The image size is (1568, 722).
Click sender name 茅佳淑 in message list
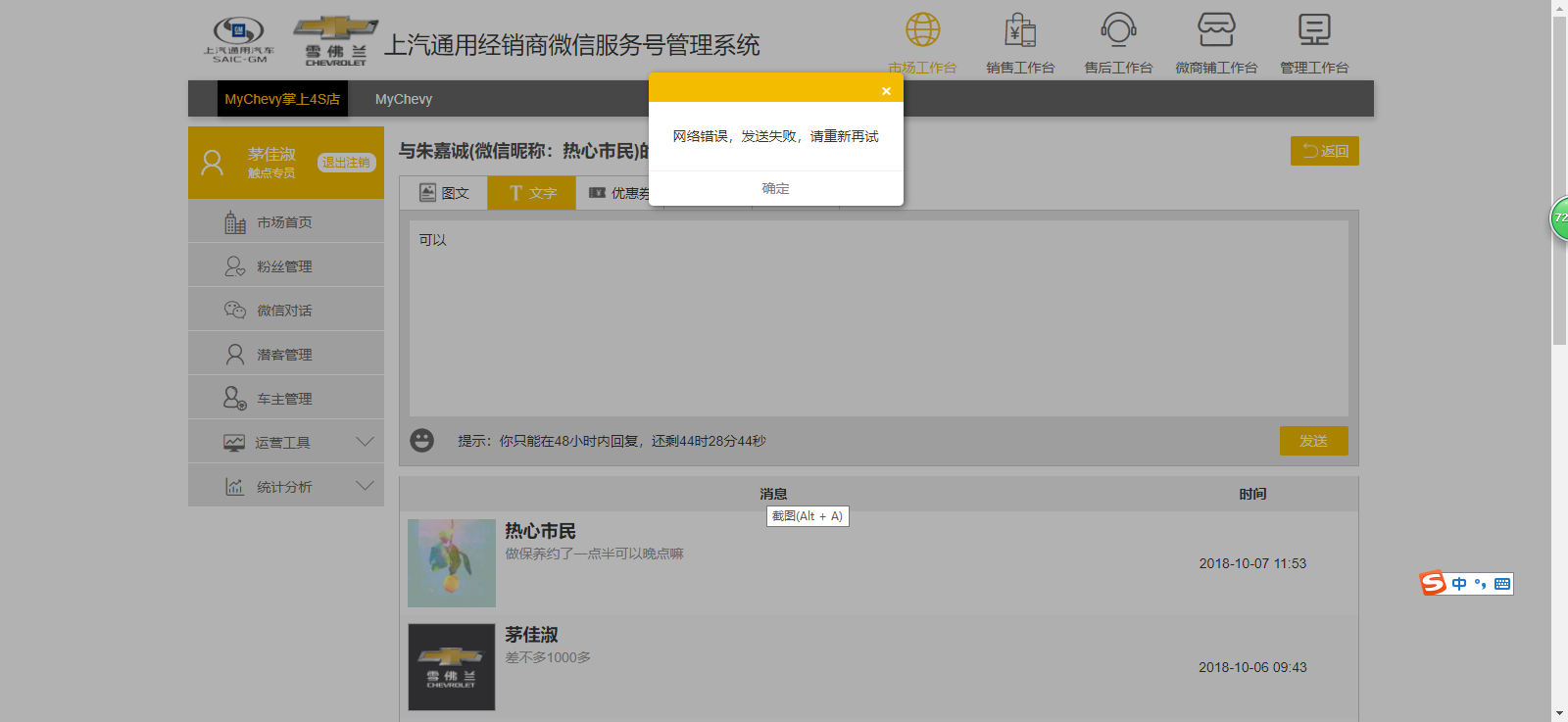click(531, 635)
